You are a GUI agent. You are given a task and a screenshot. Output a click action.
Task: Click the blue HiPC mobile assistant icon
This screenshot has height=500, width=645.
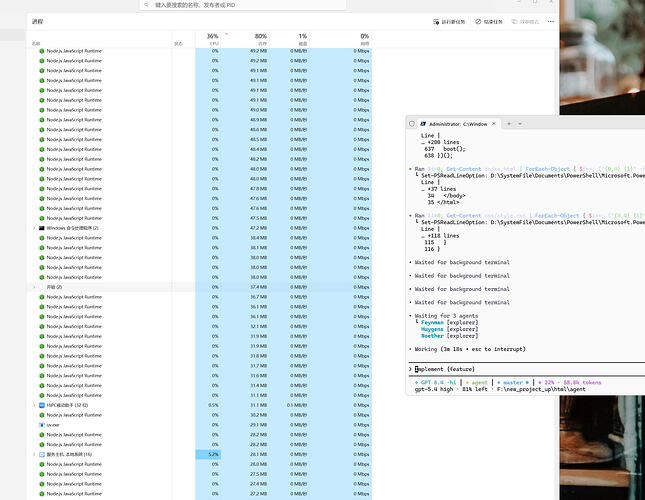(42, 405)
